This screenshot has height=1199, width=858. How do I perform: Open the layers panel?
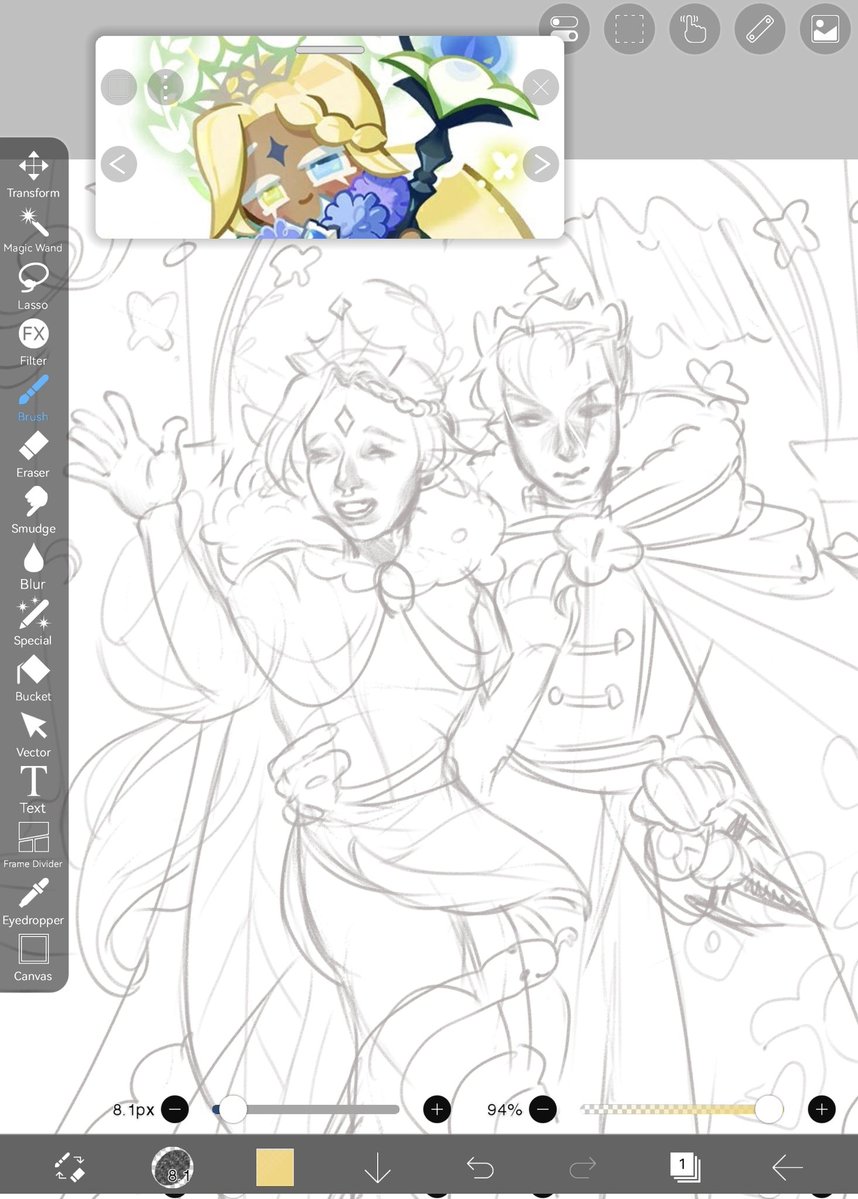pyautogui.click(x=684, y=1167)
